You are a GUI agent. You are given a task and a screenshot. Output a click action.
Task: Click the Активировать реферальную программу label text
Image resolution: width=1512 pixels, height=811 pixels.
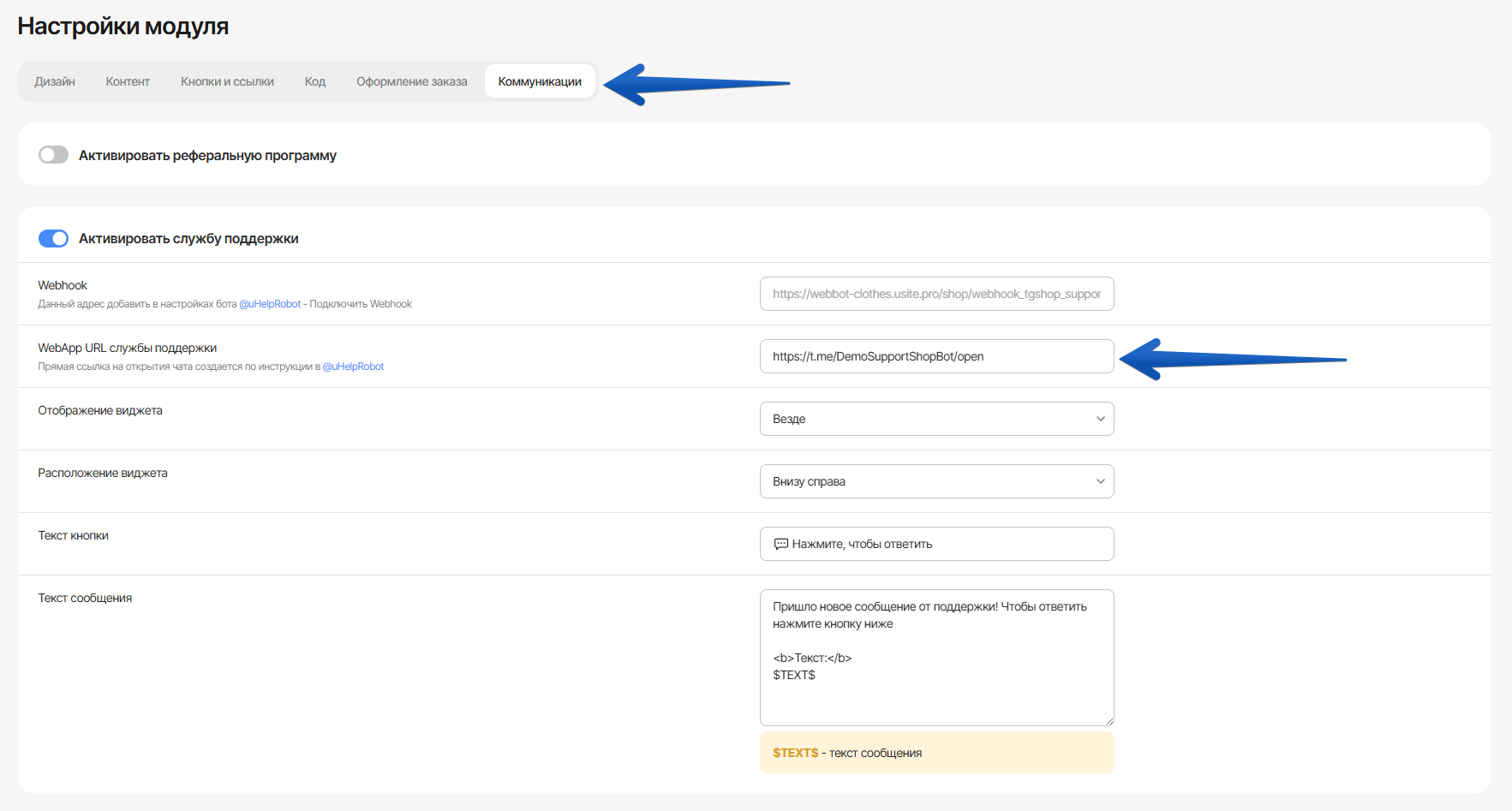pyautogui.click(x=207, y=156)
